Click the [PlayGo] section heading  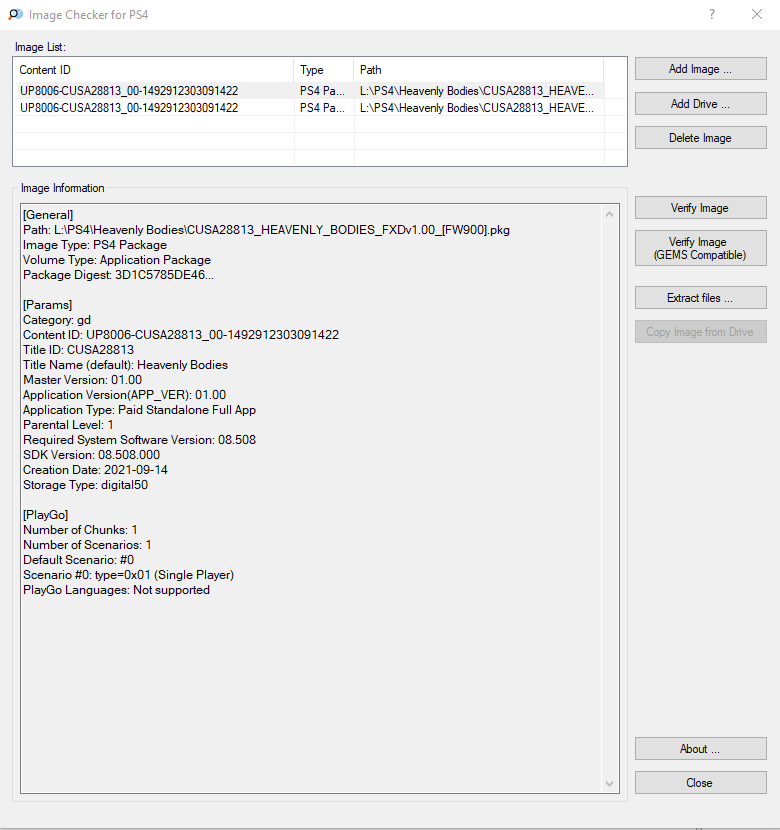(x=46, y=515)
